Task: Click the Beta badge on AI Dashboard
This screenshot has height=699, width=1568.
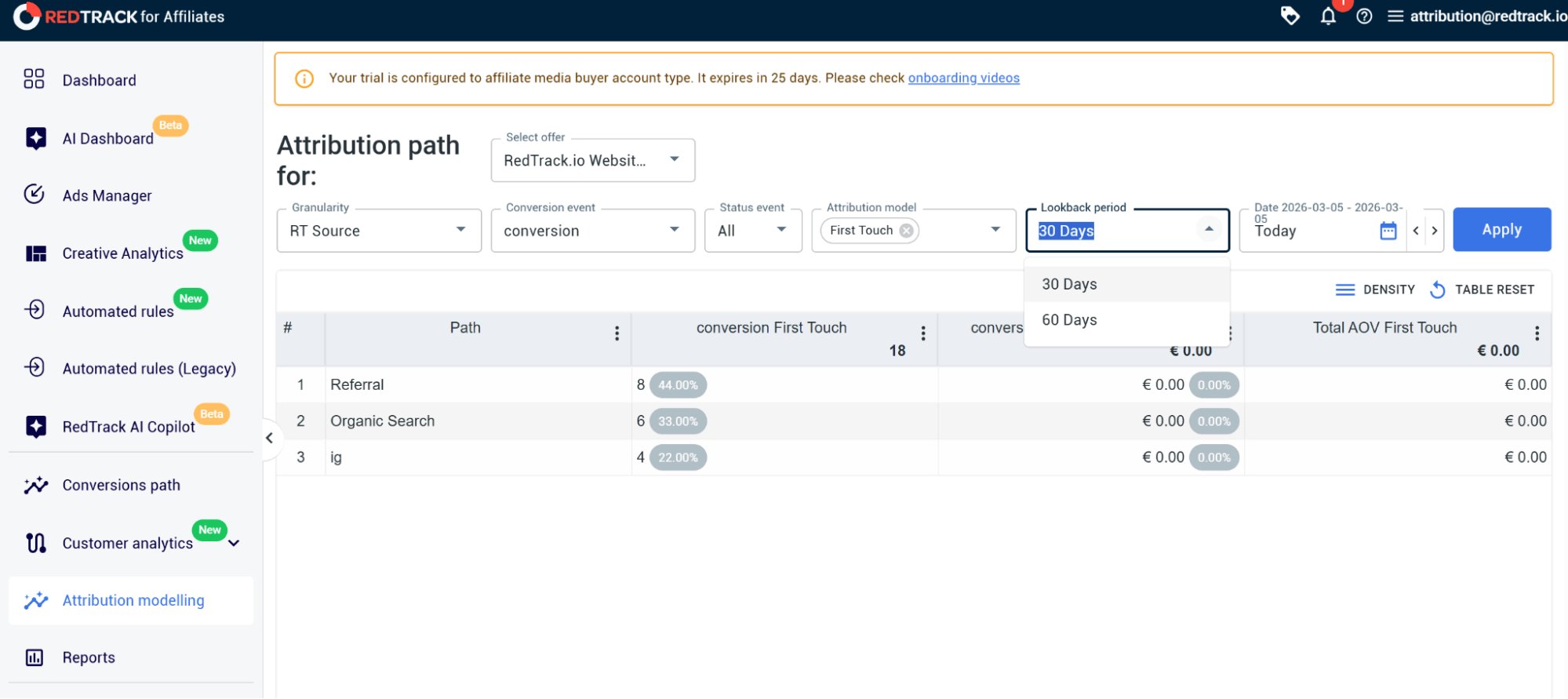Action: pyautogui.click(x=170, y=125)
